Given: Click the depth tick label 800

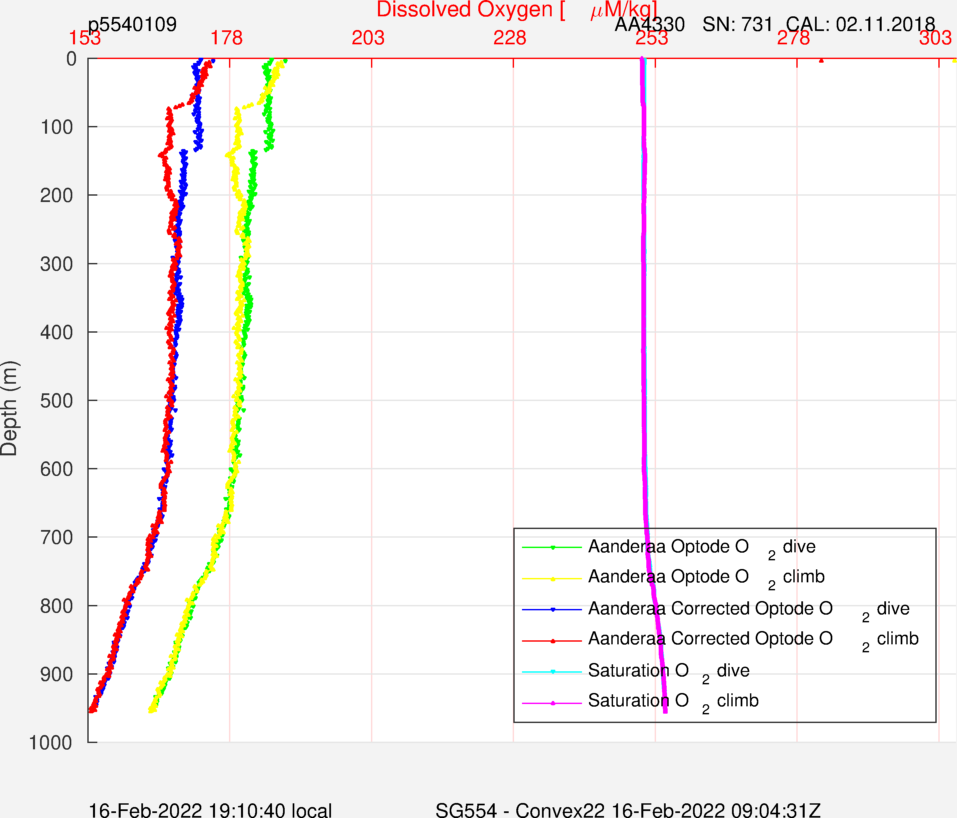Looking at the screenshot, I should pyautogui.click(x=56, y=606).
